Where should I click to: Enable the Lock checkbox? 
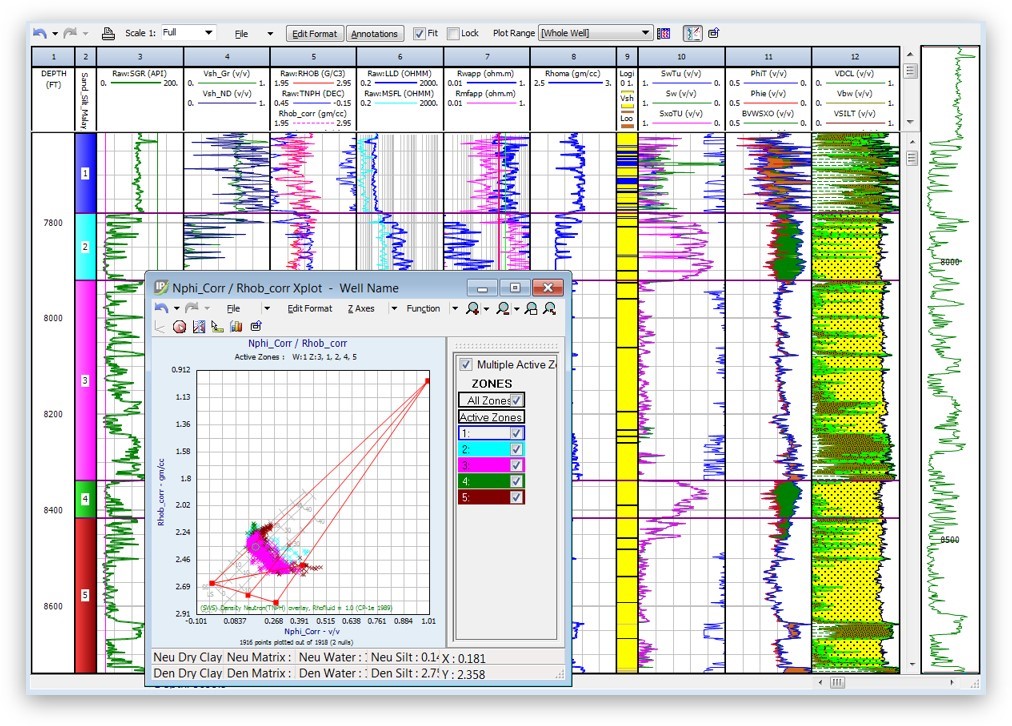pos(451,32)
